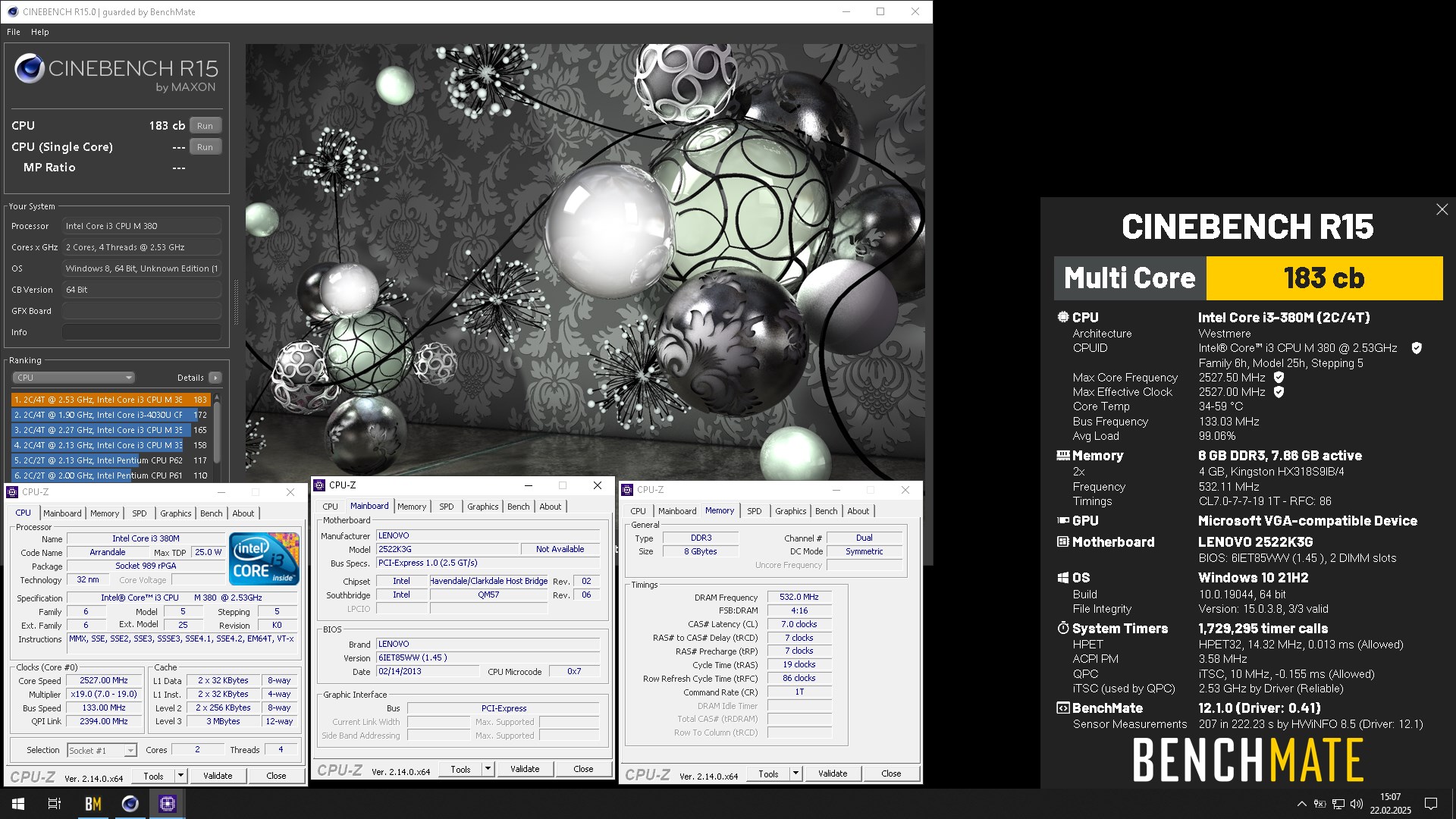Run the CPU Single Core benchmark

point(205,147)
